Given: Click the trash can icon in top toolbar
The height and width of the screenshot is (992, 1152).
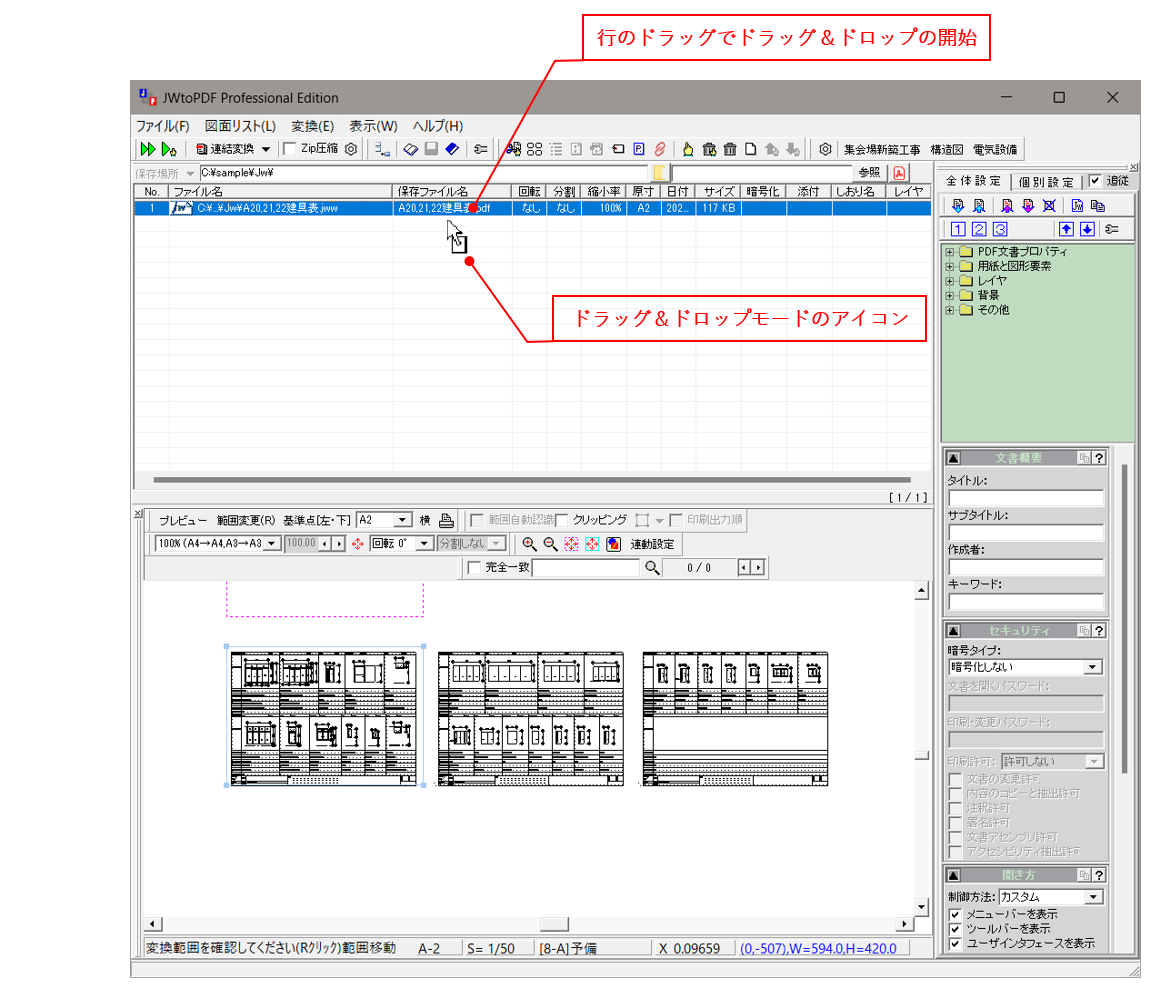Looking at the screenshot, I should pos(730,149).
